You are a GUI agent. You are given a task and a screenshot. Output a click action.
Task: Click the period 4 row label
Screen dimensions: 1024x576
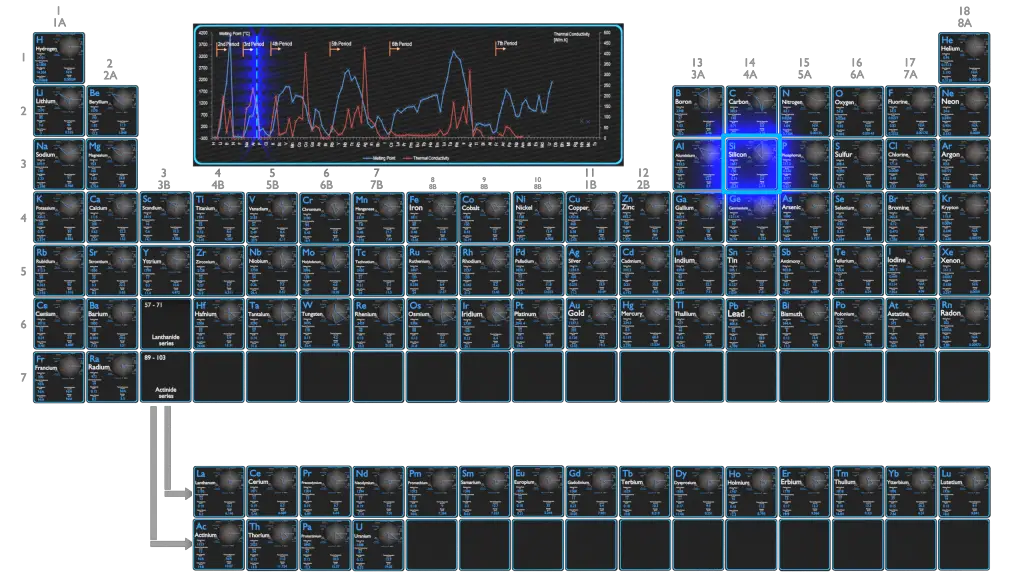point(21,218)
